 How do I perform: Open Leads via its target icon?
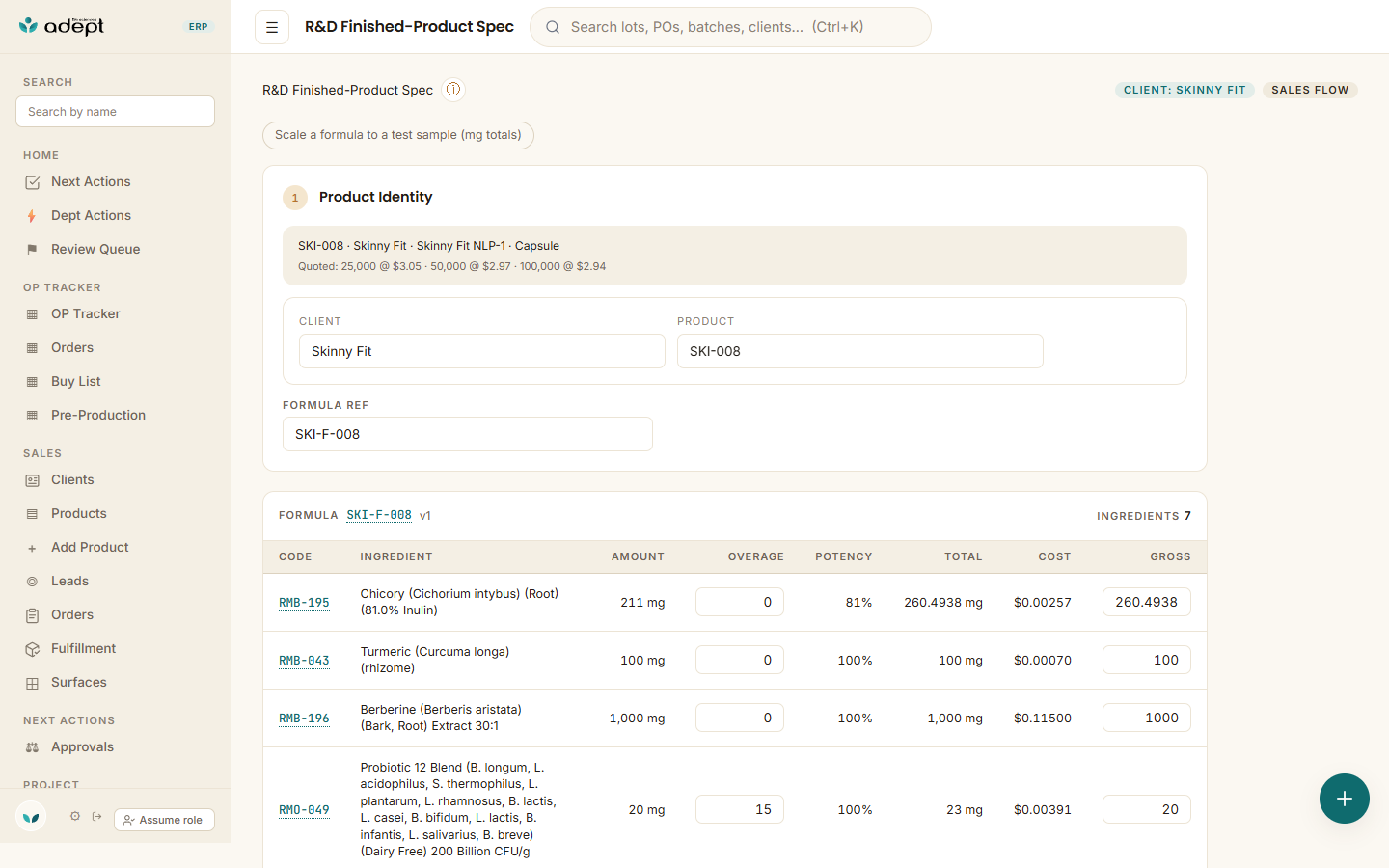(33, 582)
